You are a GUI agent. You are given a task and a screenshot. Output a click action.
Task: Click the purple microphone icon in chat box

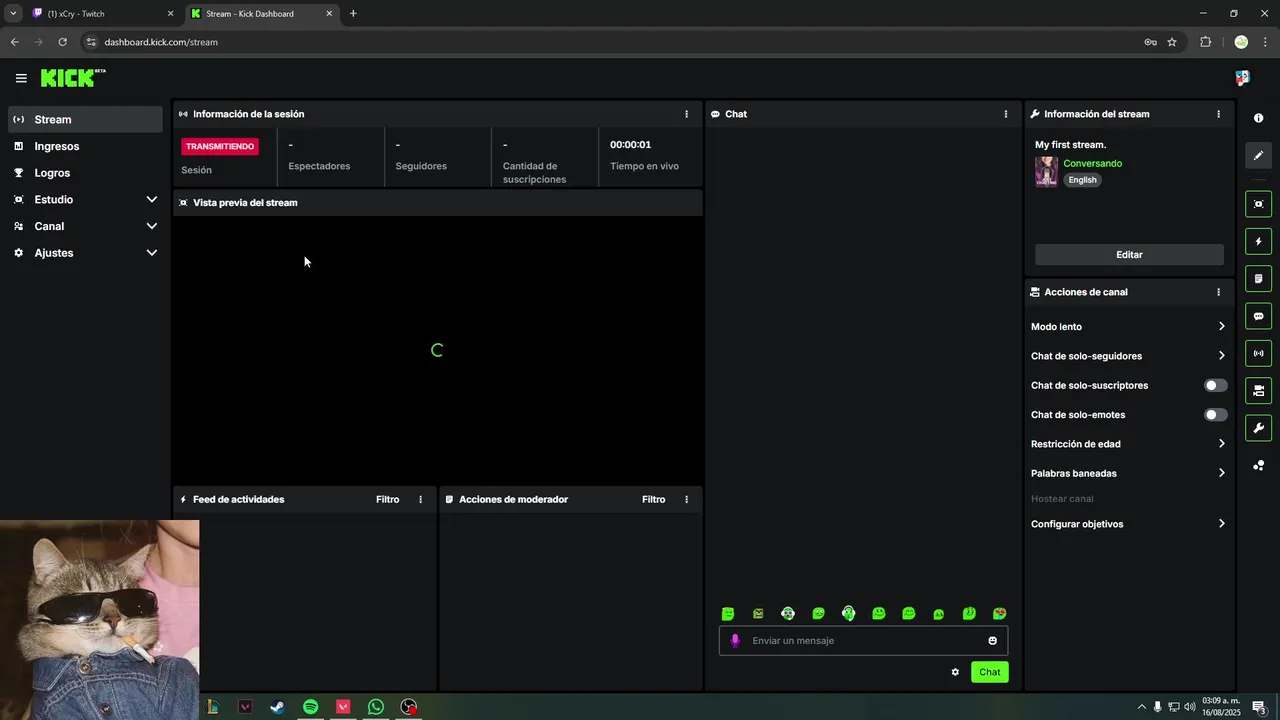pyautogui.click(x=735, y=641)
